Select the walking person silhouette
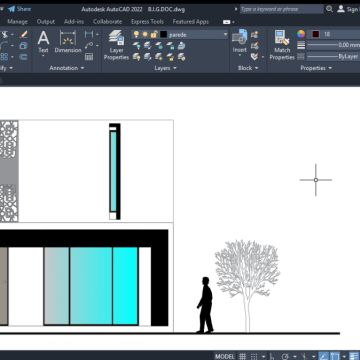The height and width of the screenshot is (360, 360). click(x=205, y=305)
